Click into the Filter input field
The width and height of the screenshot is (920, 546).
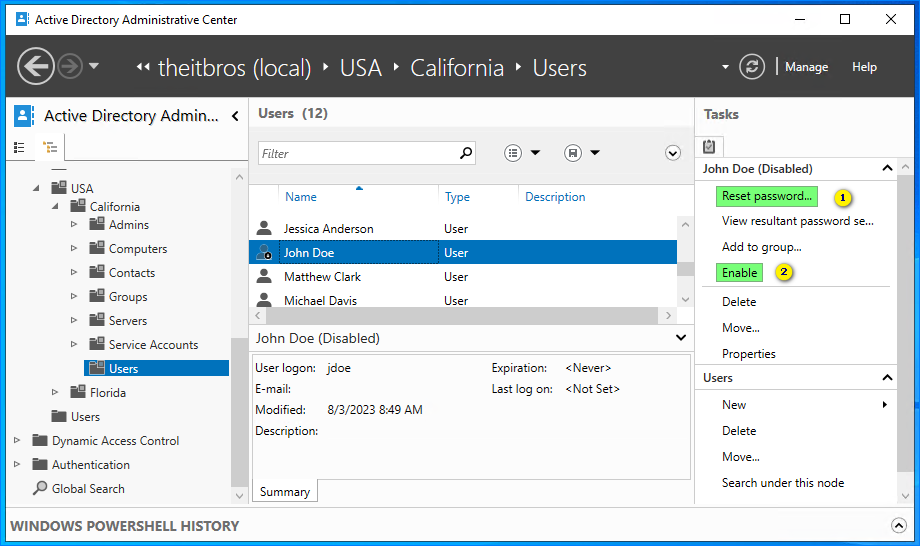point(358,153)
